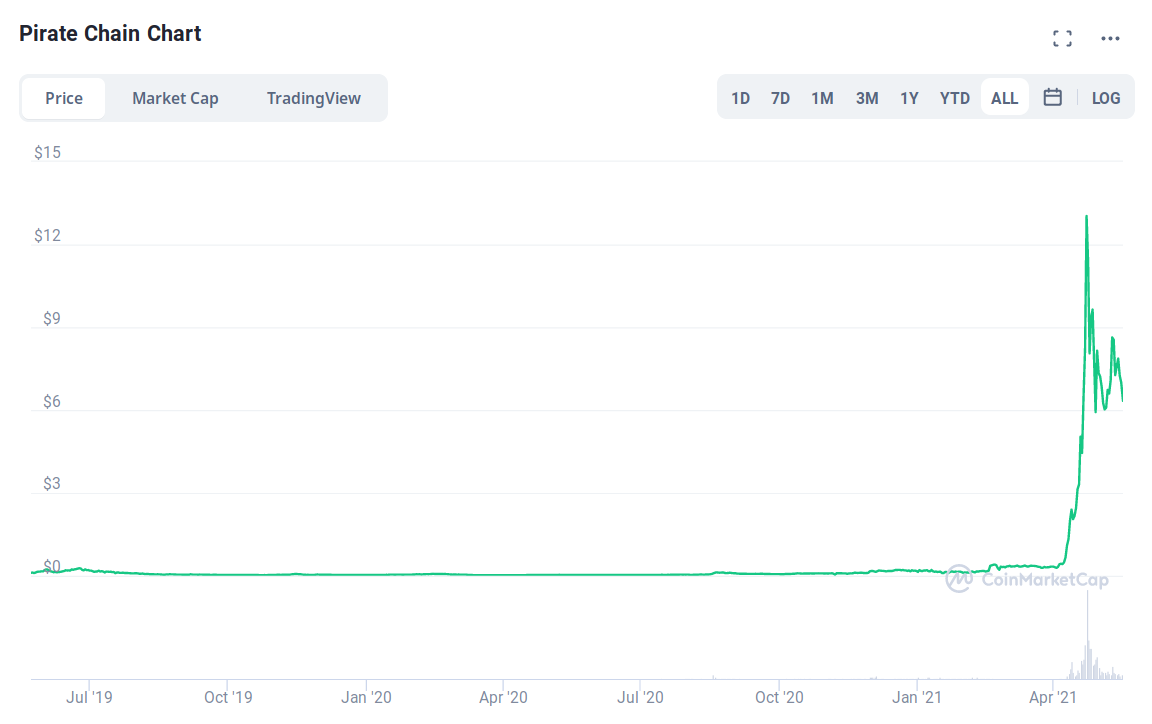Click the fullscreen expand icon
The height and width of the screenshot is (724, 1152).
pyautogui.click(x=1062, y=39)
